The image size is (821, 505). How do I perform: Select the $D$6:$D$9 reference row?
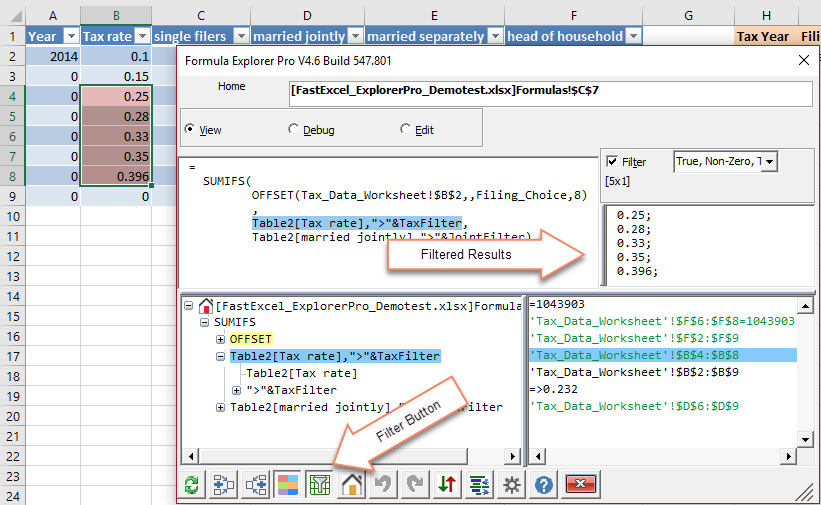634,406
